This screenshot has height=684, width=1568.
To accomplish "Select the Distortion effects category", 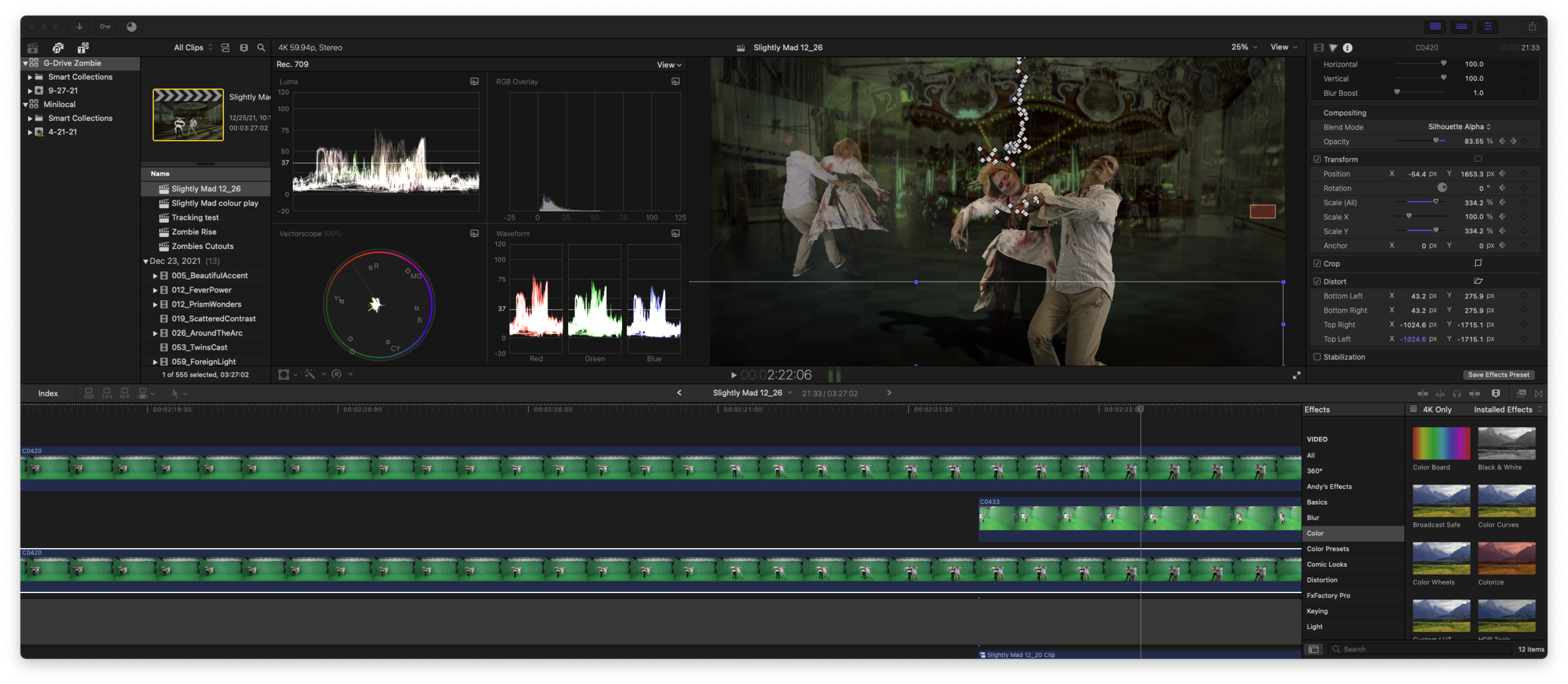I will point(1322,580).
